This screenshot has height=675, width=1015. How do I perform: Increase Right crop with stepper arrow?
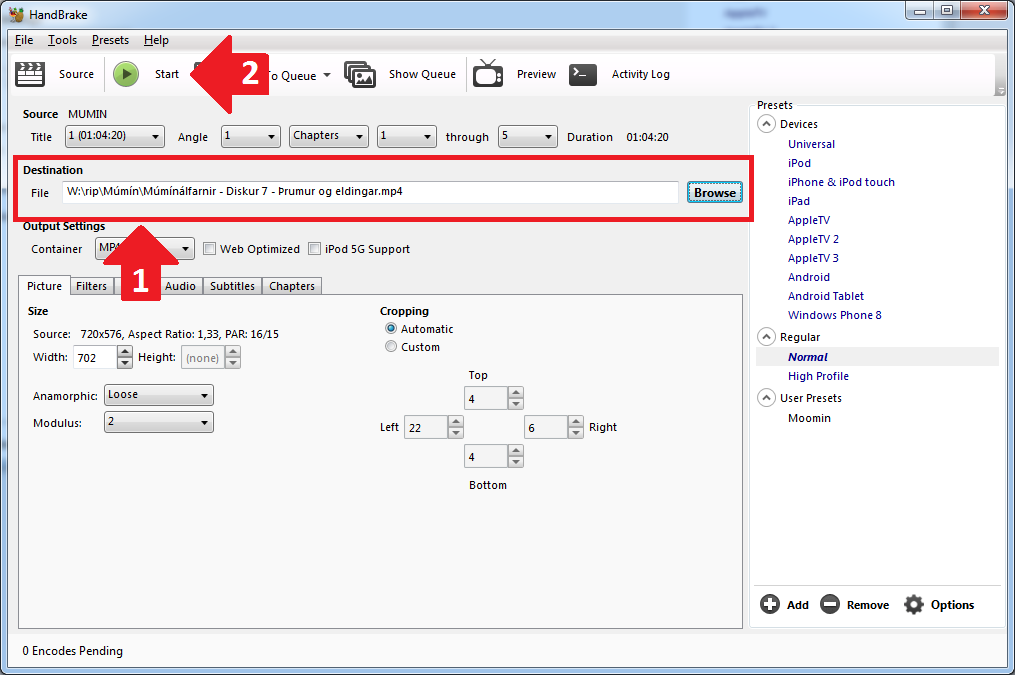pos(575,421)
